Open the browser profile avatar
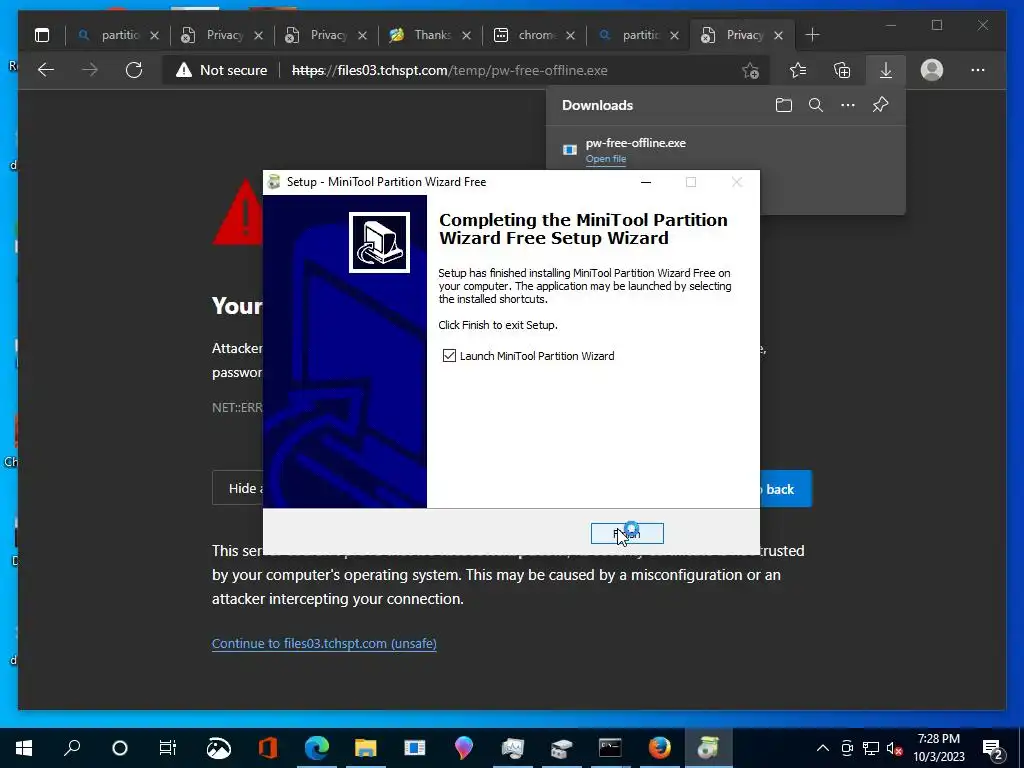The image size is (1024, 768). pyautogui.click(x=932, y=70)
